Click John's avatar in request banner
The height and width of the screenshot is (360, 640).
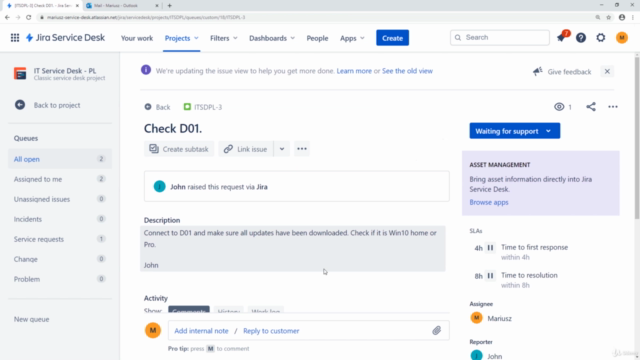pyautogui.click(x=159, y=187)
